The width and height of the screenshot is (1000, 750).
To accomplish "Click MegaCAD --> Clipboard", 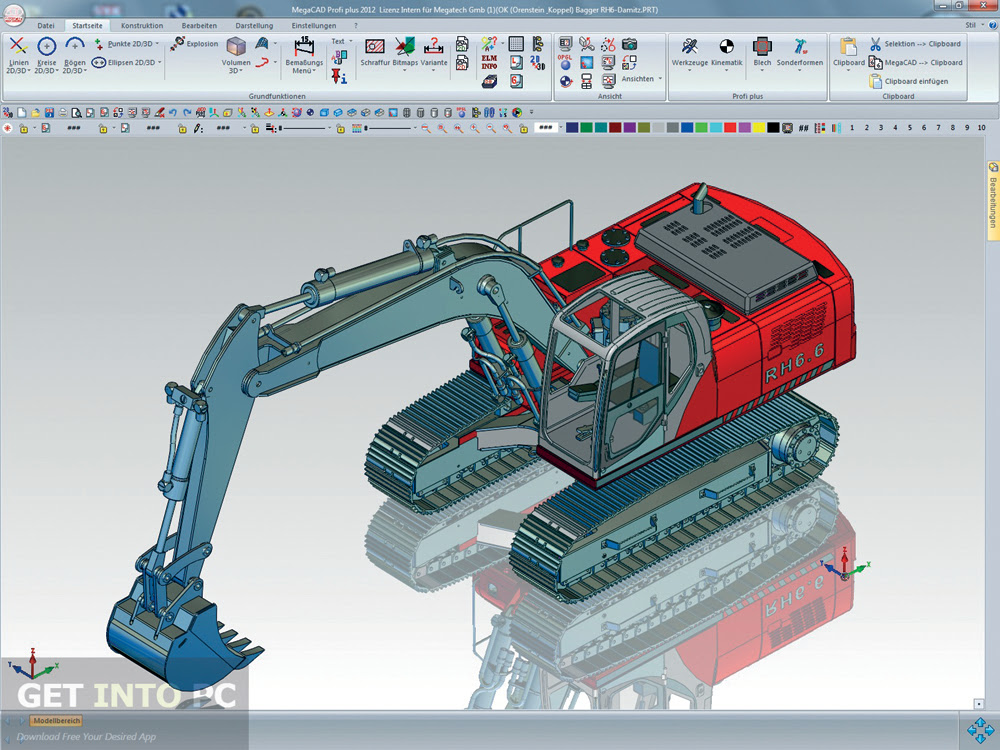I will click(915, 62).
